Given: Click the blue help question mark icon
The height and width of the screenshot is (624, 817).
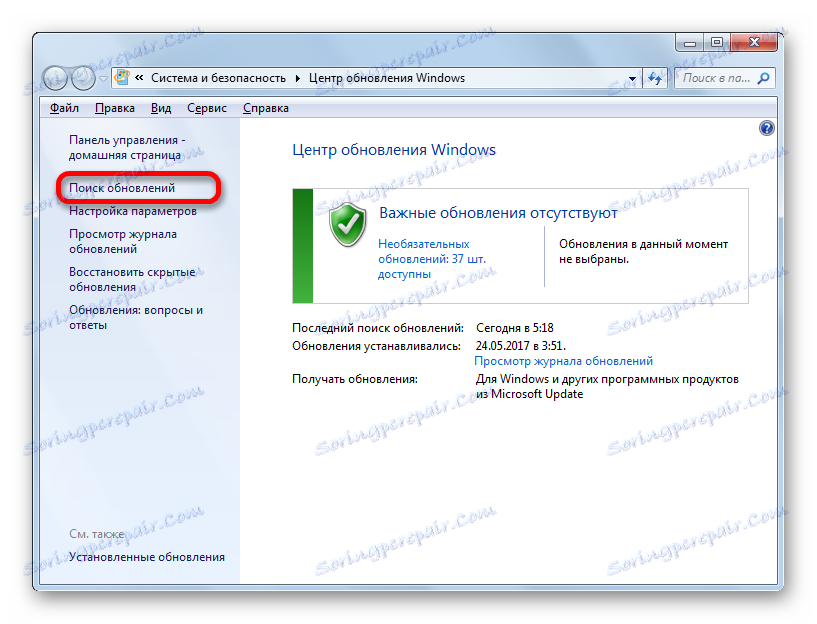Looking at the screenshot, I should click(766, 128).
